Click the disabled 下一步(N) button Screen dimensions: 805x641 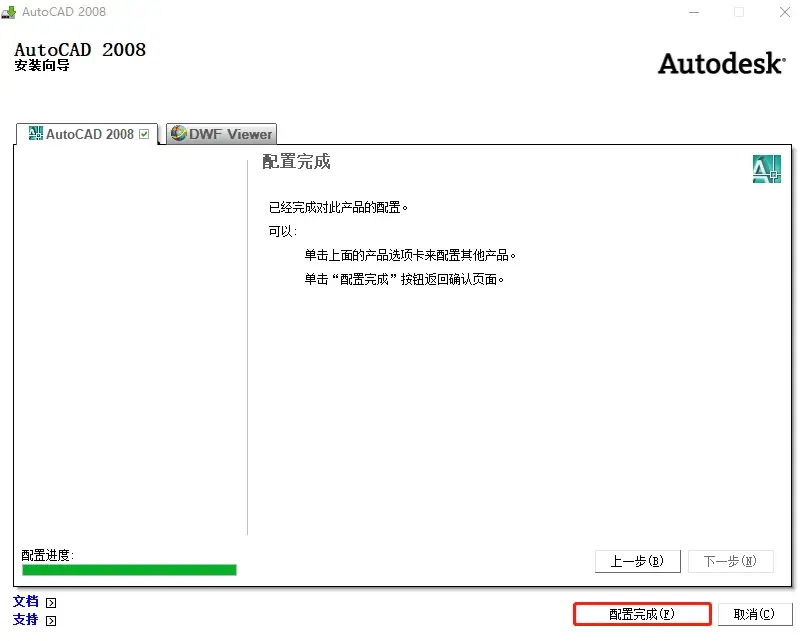[x=730, y=561]
